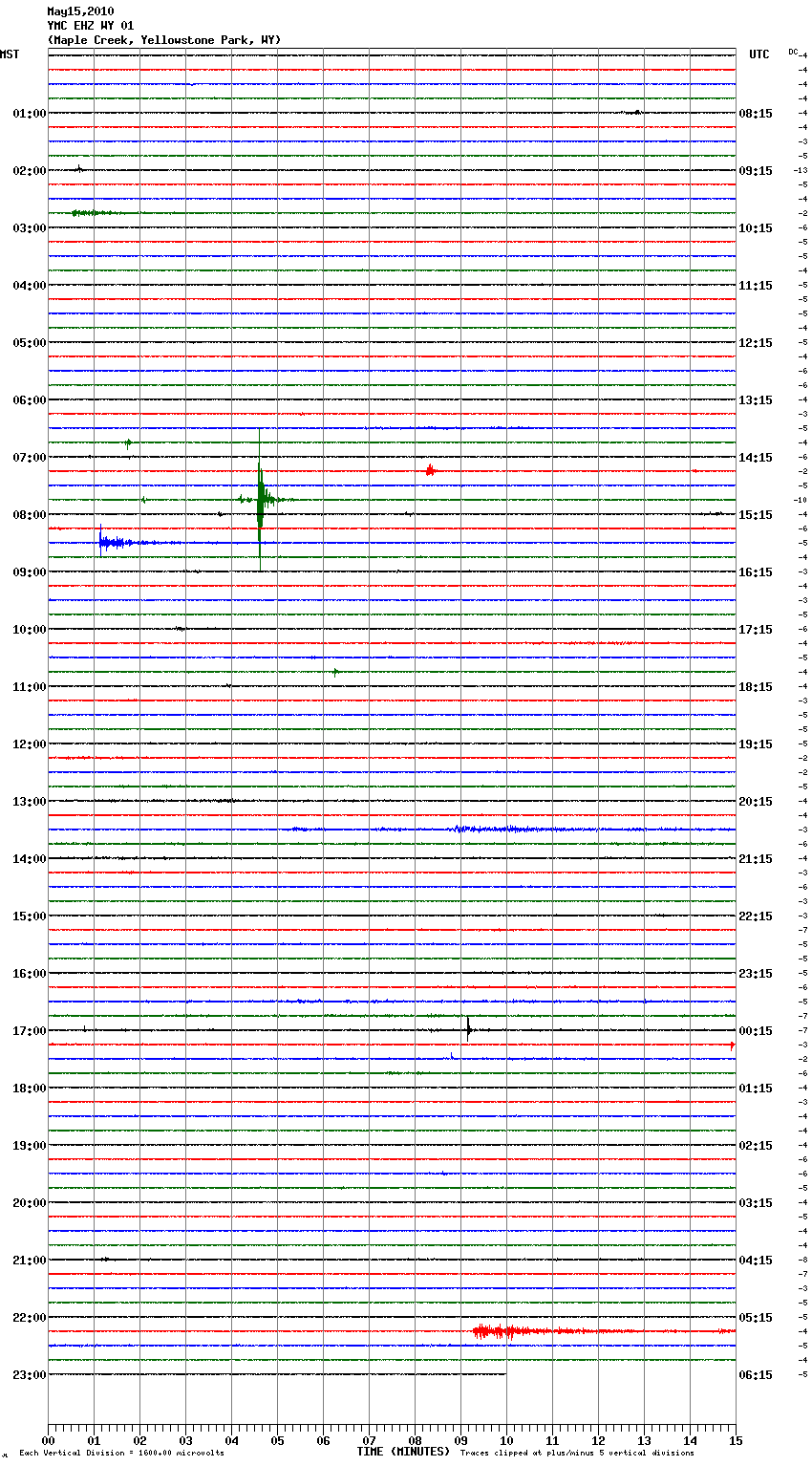Click minute 05 on the bottom axis

277,1440
